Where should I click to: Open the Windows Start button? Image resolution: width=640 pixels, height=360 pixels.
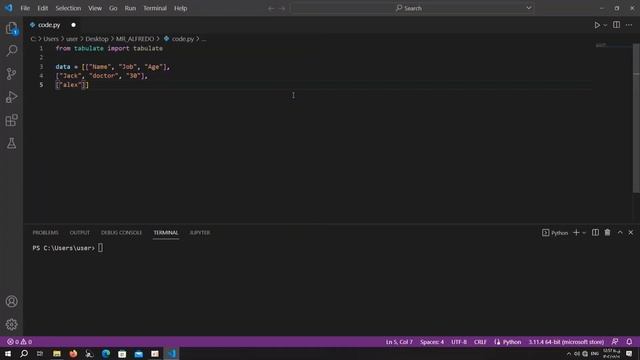point(8,353)
